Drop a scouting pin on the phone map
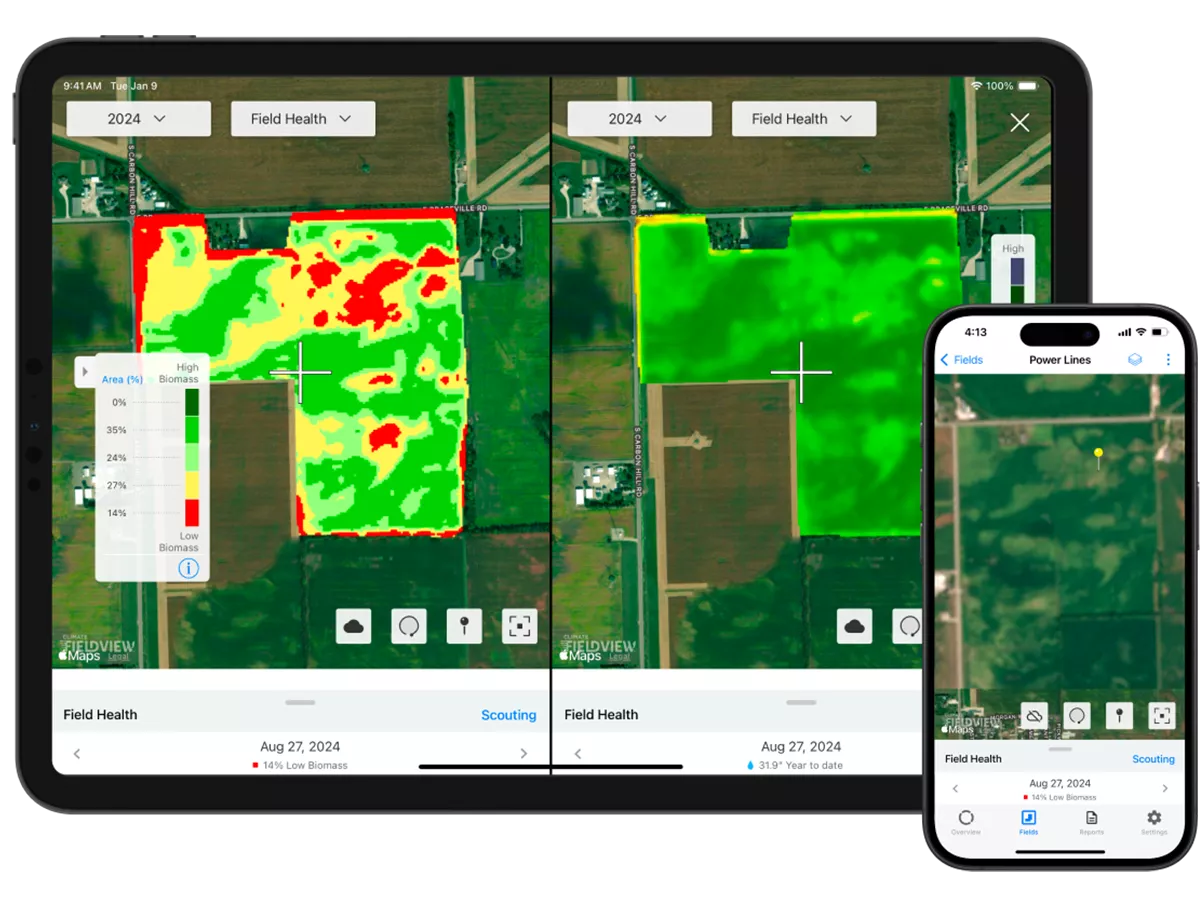 tap(1118, 715)
